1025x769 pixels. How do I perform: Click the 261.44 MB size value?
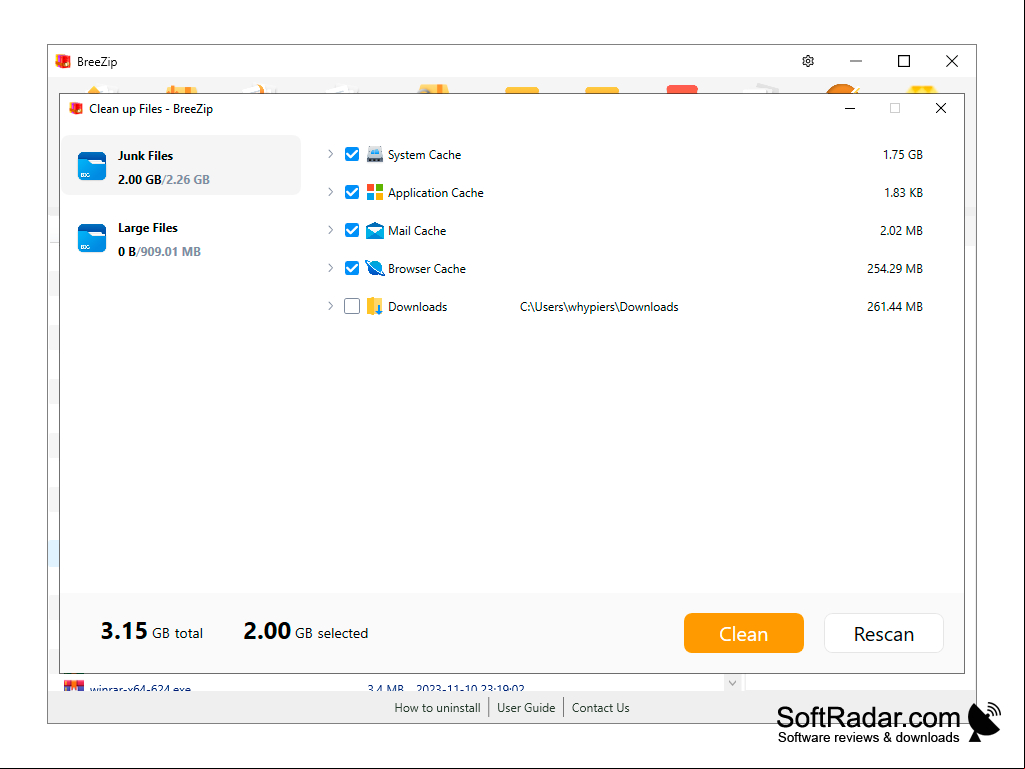pyautogui.click(x=894, y=307)
